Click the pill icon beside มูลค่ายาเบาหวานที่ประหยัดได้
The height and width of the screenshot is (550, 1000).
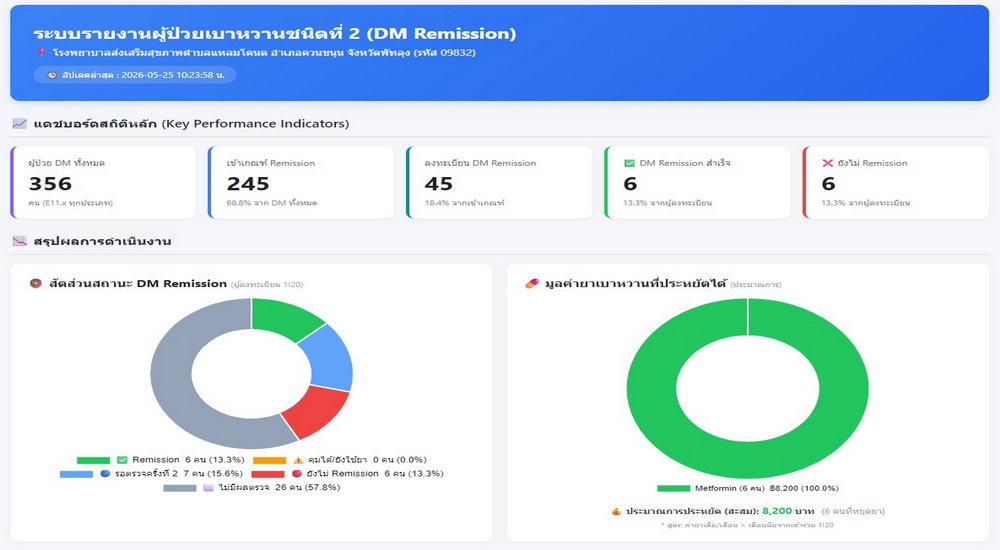(532, 283)
